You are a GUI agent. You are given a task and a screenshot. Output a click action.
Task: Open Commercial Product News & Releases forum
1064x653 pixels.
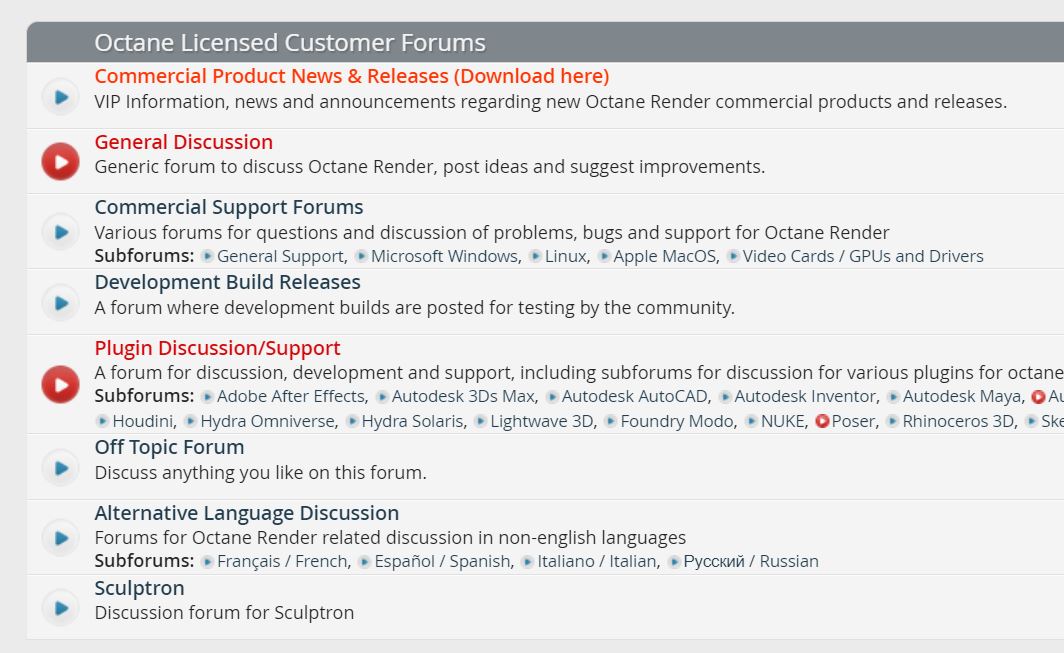351,76
